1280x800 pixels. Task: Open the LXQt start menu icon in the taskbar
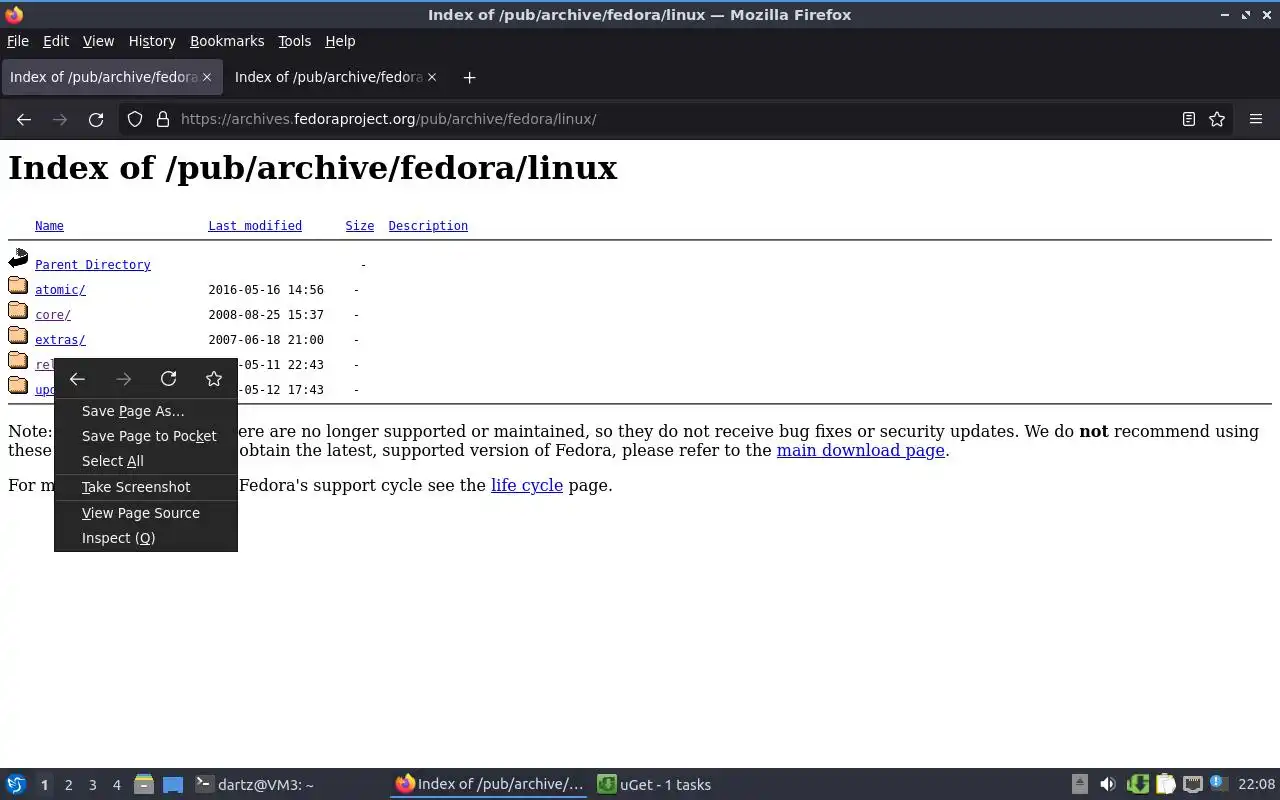(16, 785)
